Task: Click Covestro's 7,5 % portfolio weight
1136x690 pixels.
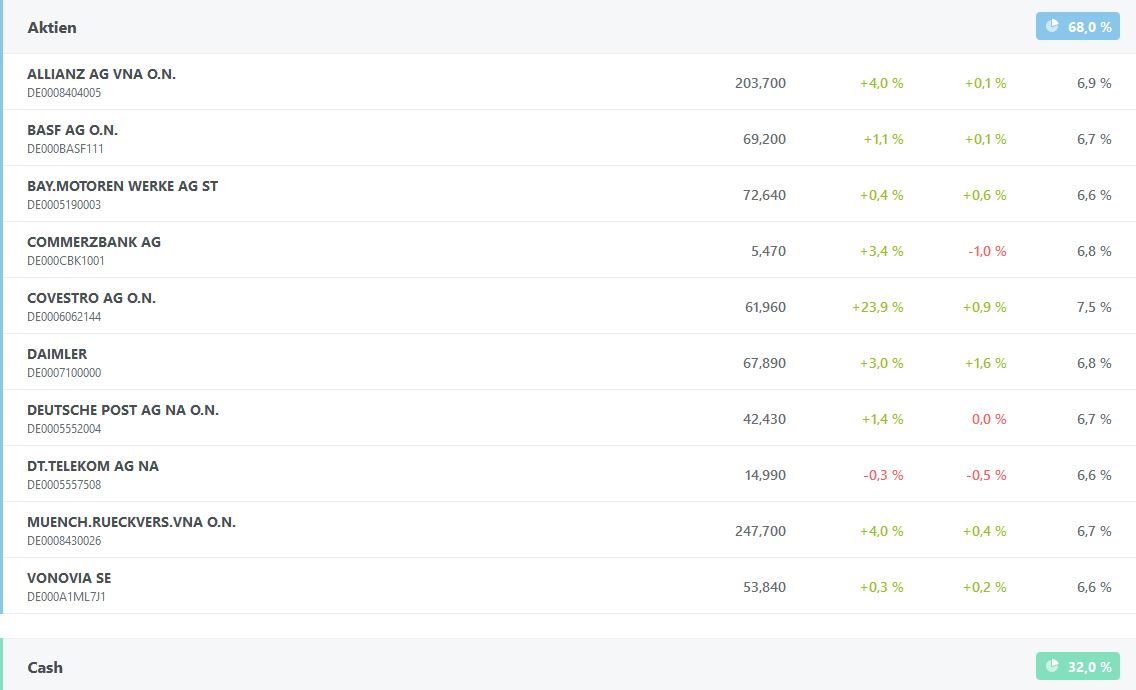Action: coord(1093,307)
